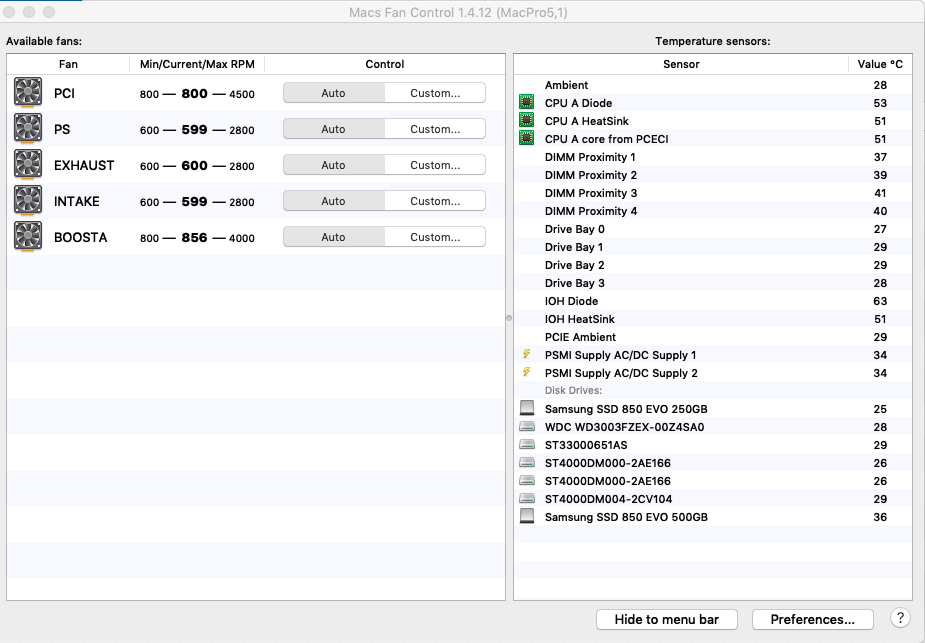
Task: Select Drive Bay 0 sensor row
Action: (713, 229)
